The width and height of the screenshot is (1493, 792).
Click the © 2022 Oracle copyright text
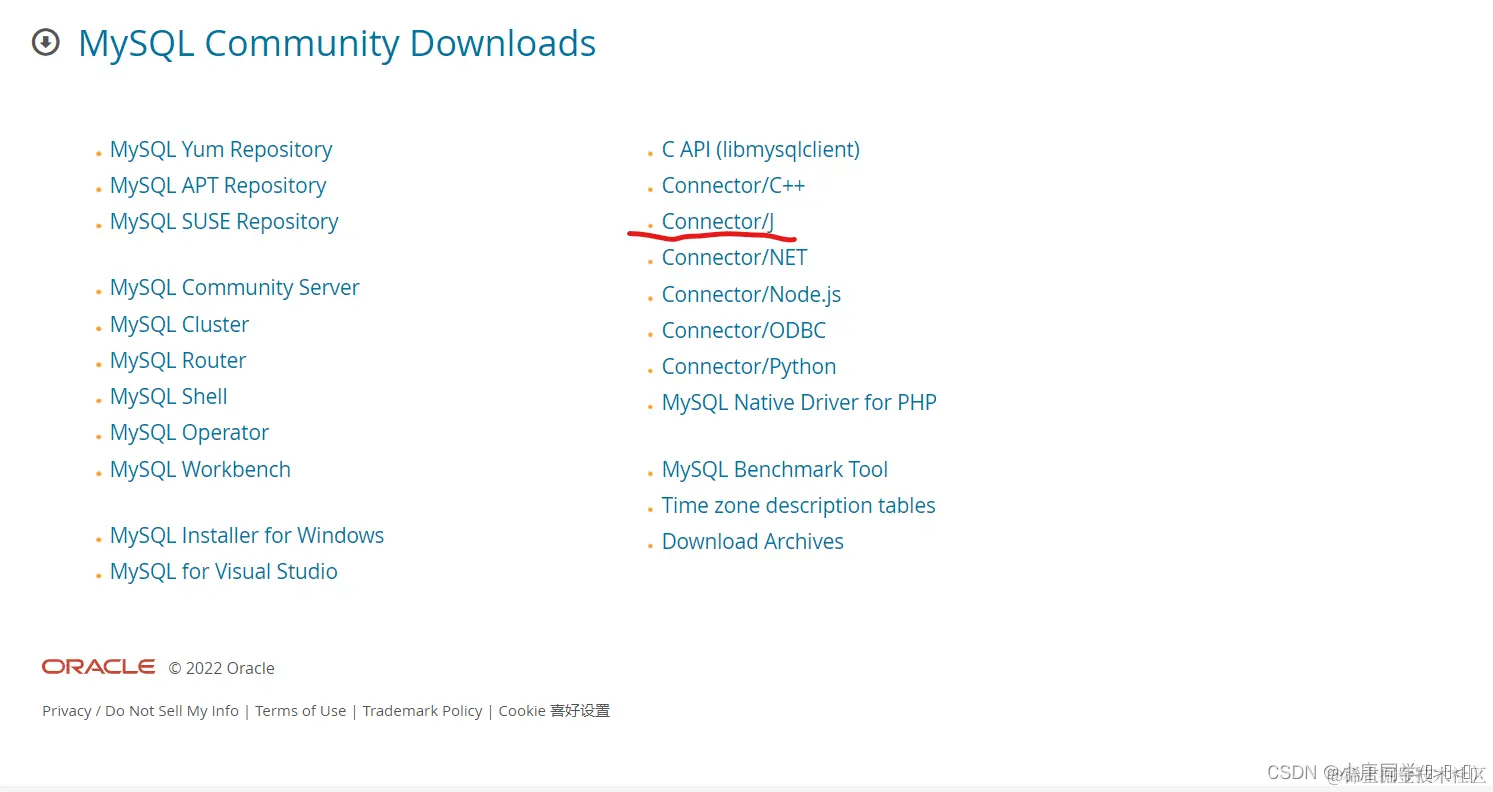click(x=221, y=668)
